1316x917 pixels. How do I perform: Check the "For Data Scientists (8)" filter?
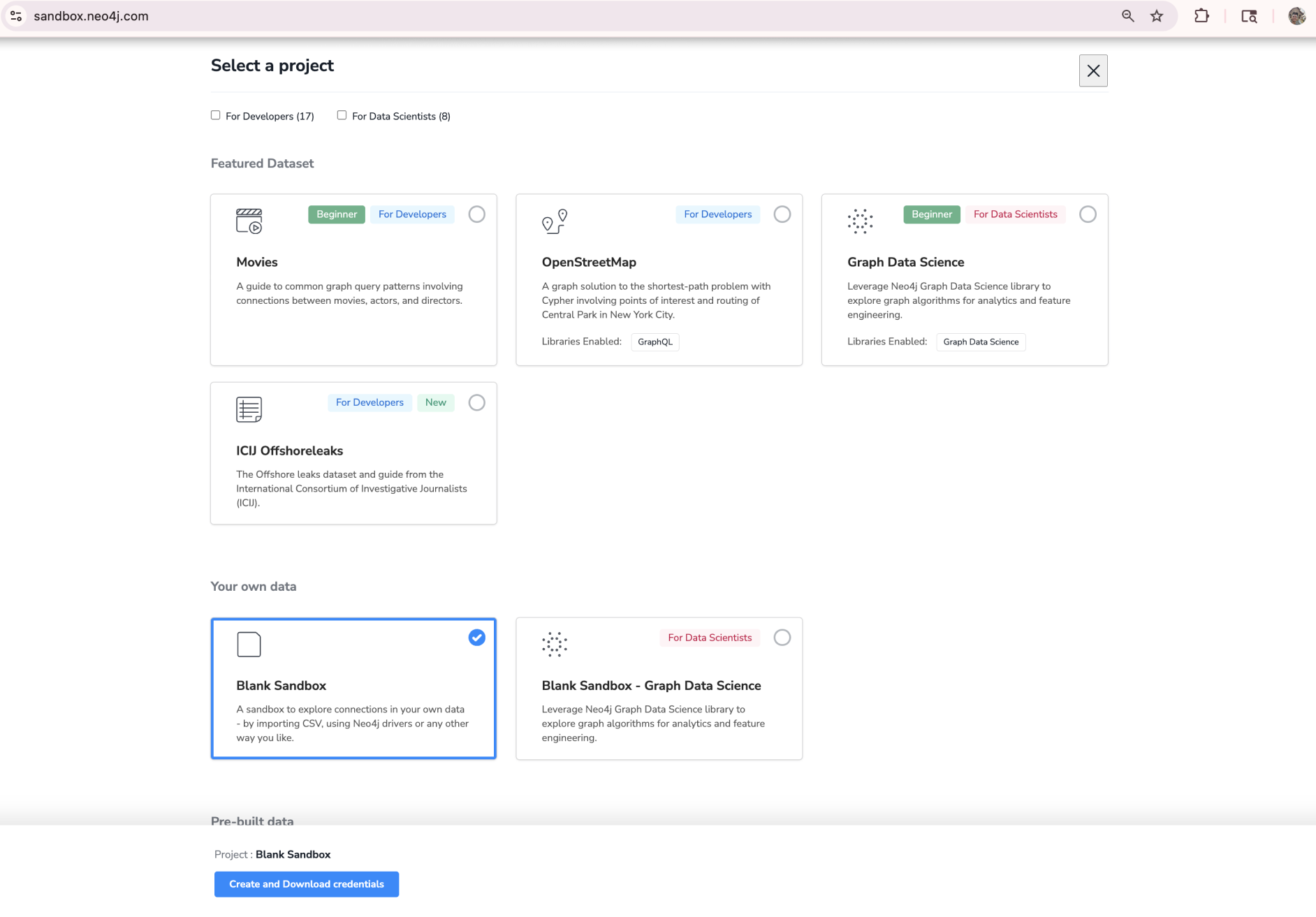[342, 115]
